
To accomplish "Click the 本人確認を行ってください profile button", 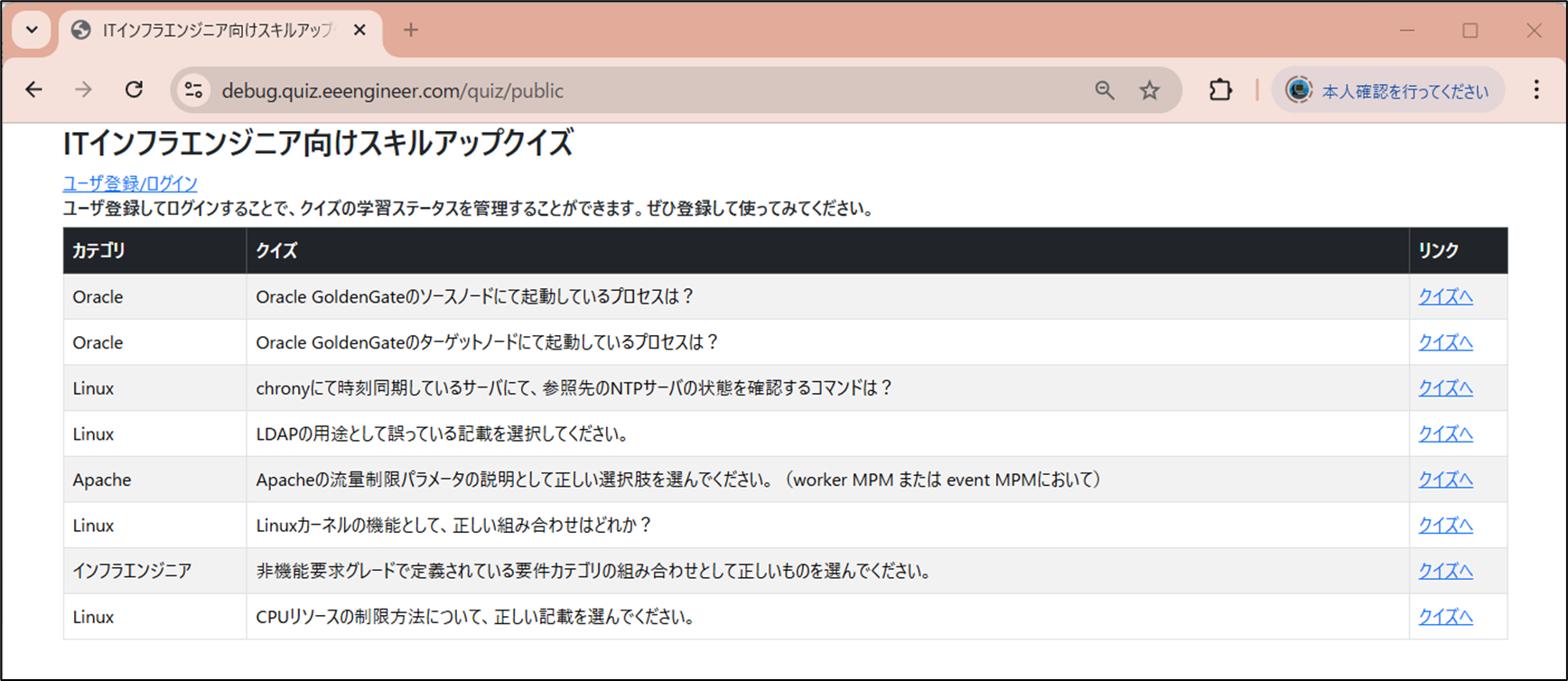I will click(x=1389, y=90).
